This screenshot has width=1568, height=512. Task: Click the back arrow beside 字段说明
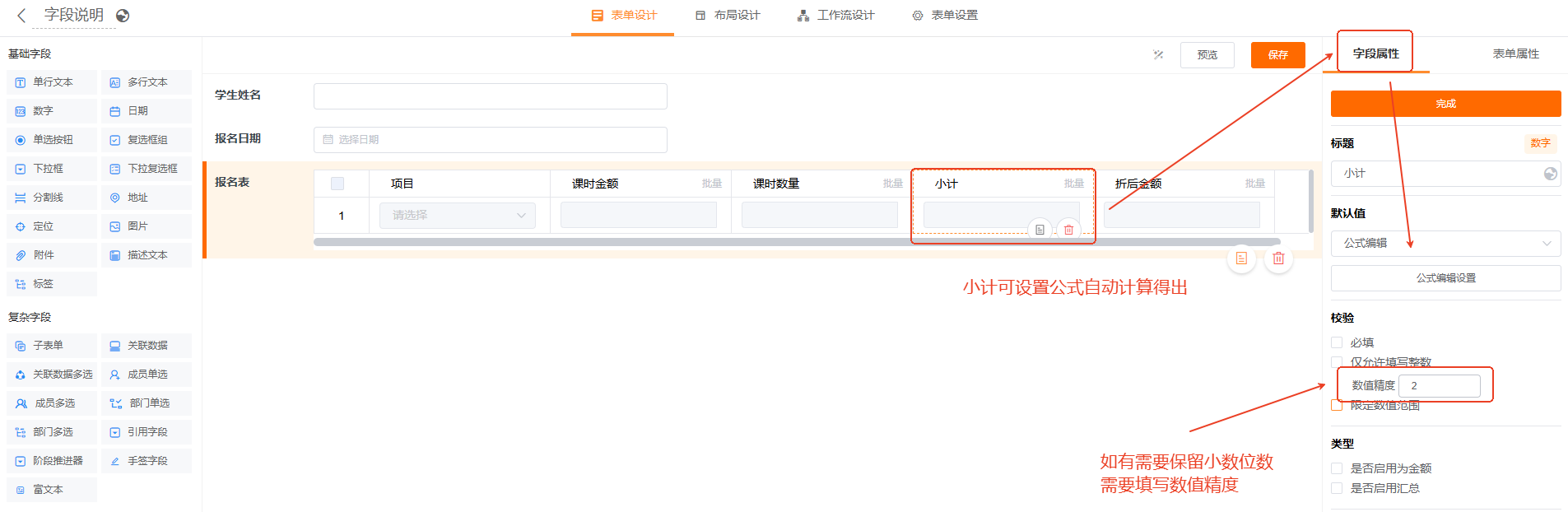coord(21,16)
